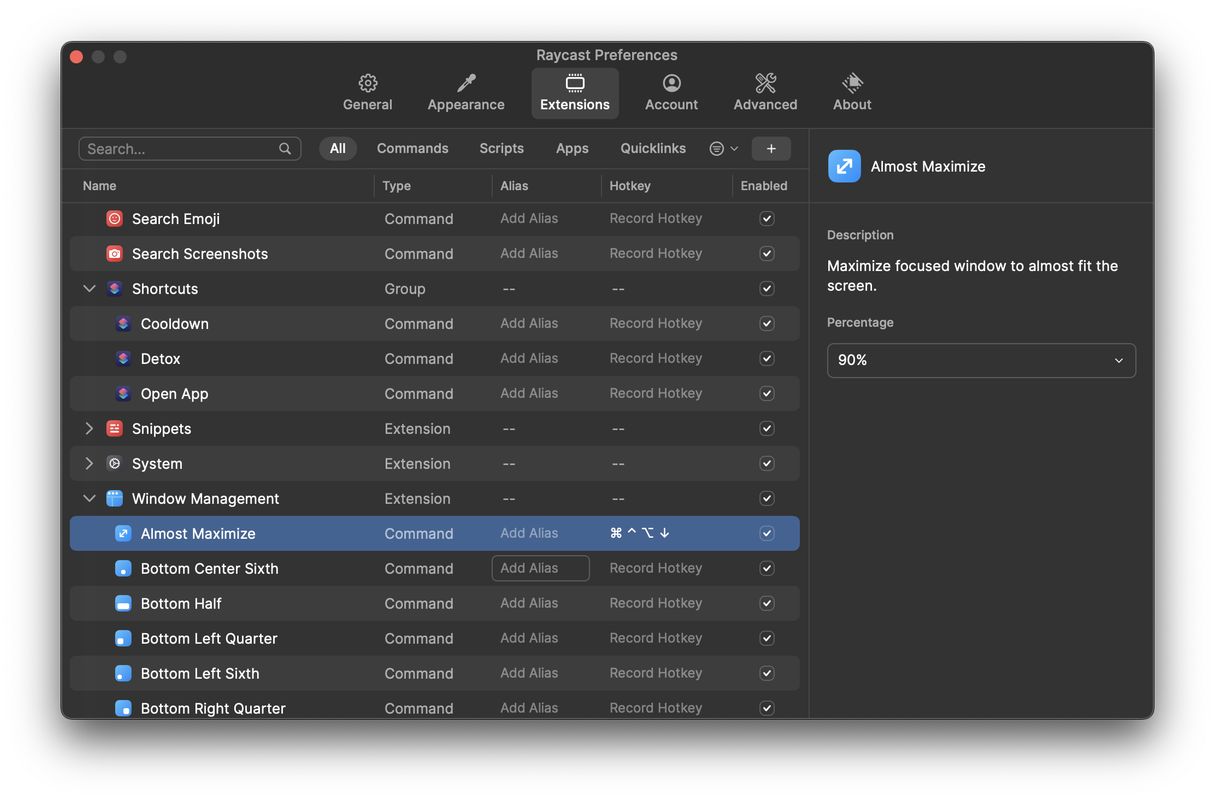
Task: Click the Enabled column header
Action: coord(764,186)
